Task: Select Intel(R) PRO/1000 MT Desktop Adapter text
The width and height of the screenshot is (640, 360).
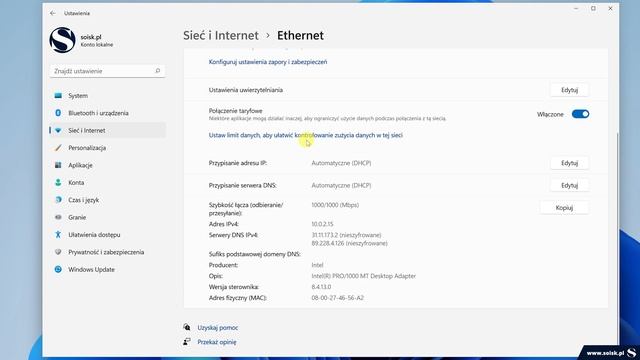Action: (x=363, y=276)
